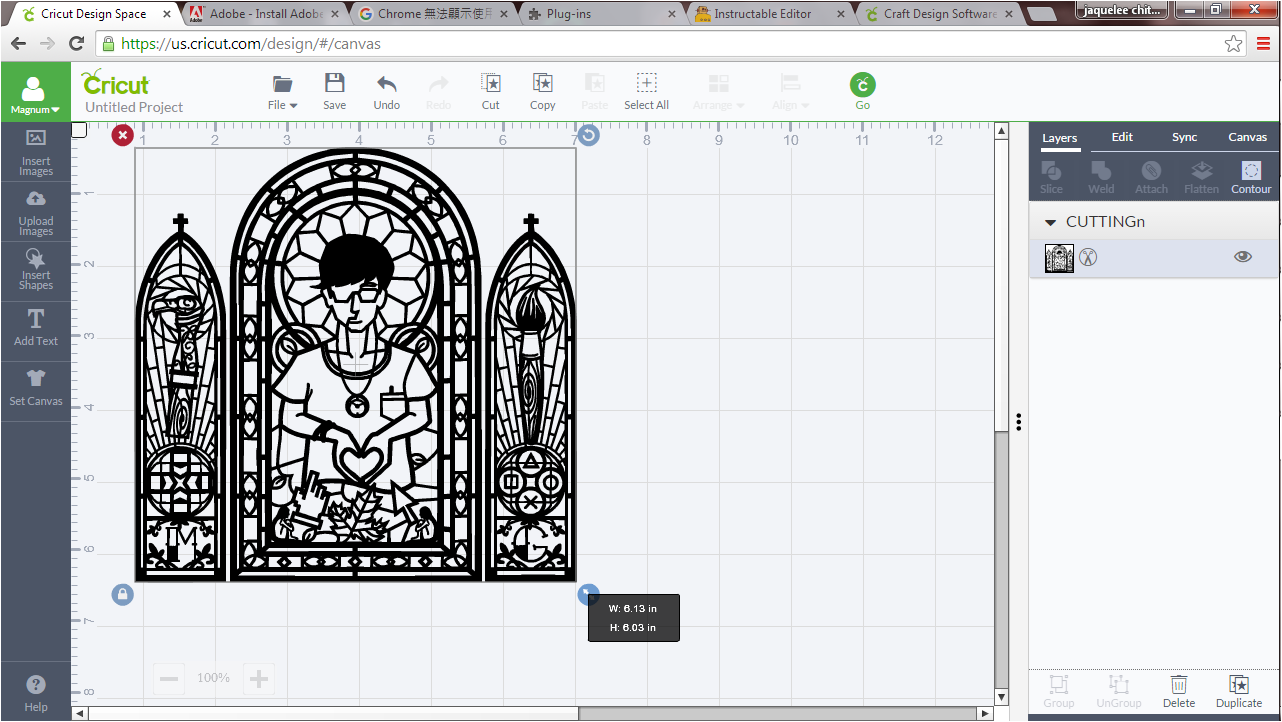Viewport: 1282px width, 722px height.
Task: Click the UnGroup icon at panel bottom
Action: 1119,685
